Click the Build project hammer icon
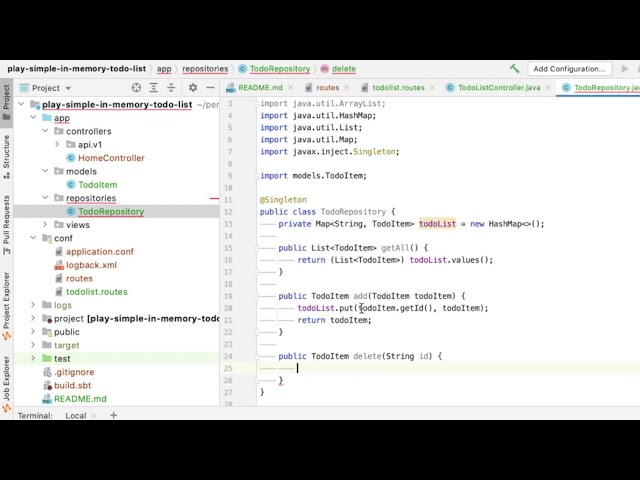The image size is (640, 480). [x=515, y=69]
